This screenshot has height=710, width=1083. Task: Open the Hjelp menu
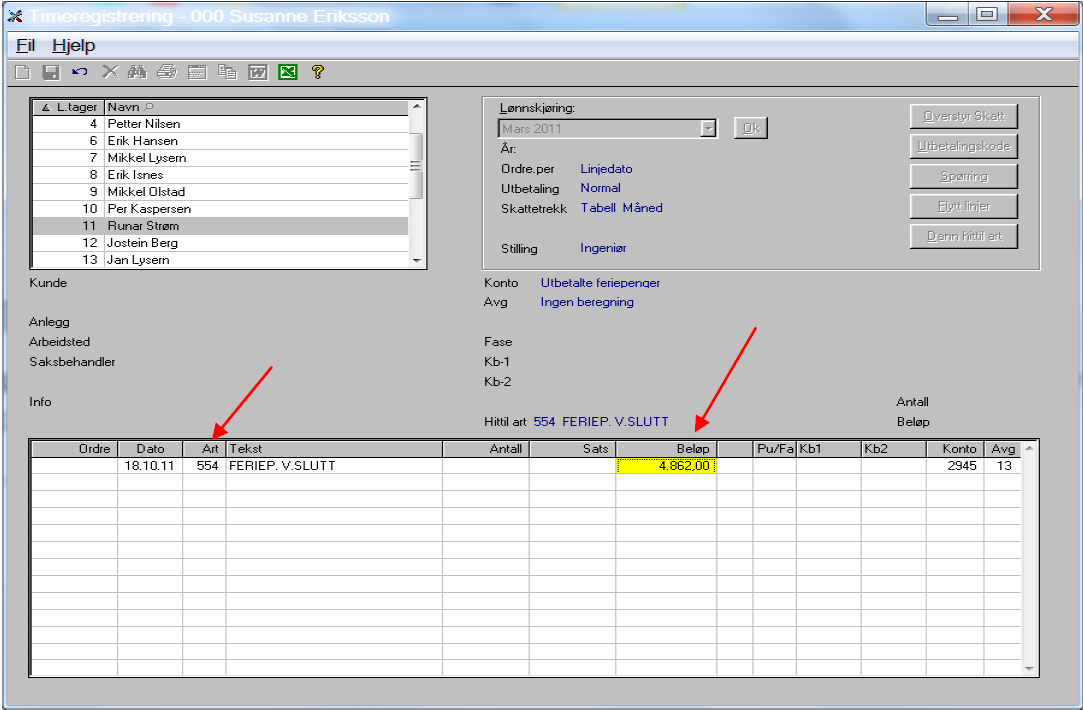coord(74,46)
